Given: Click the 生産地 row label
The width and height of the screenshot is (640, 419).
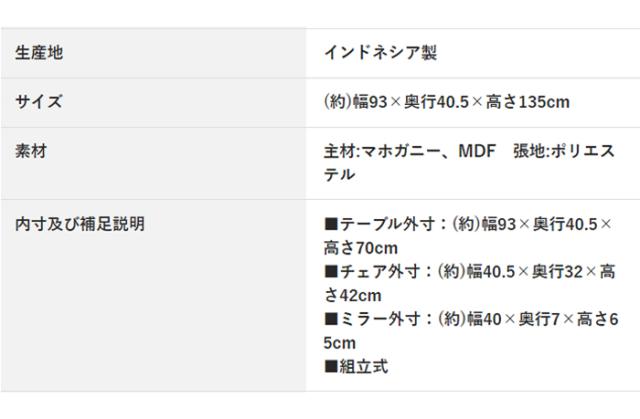Looking at the screenshot, I should pyautogui.click(x=39, y=52).
